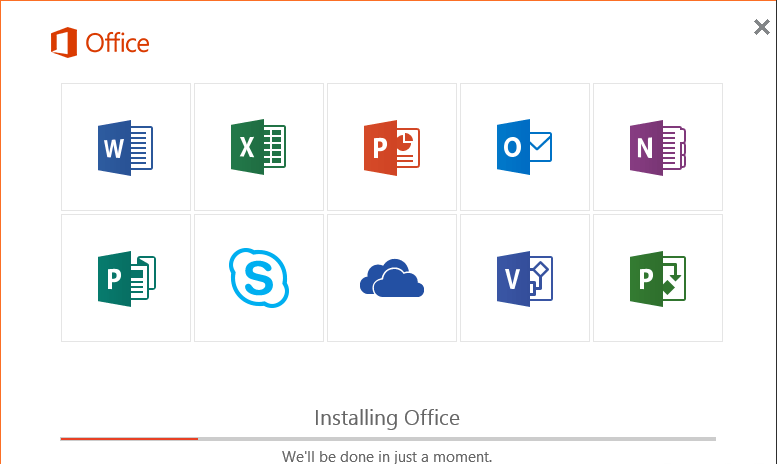Click the PowerPoint app icon
Viewport: 777px width, 464px height.
click(x=391, y=147)
